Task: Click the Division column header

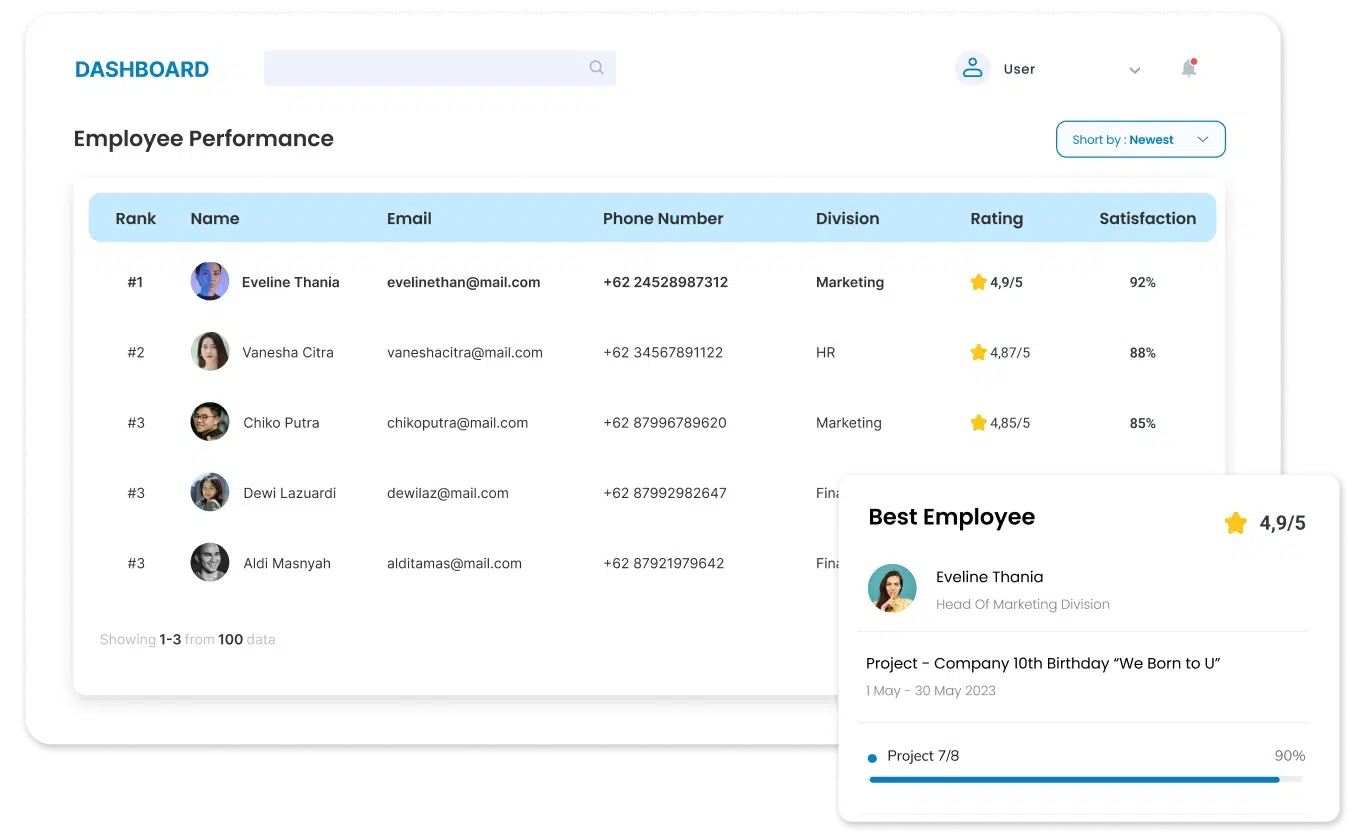Action: (847, 218)
